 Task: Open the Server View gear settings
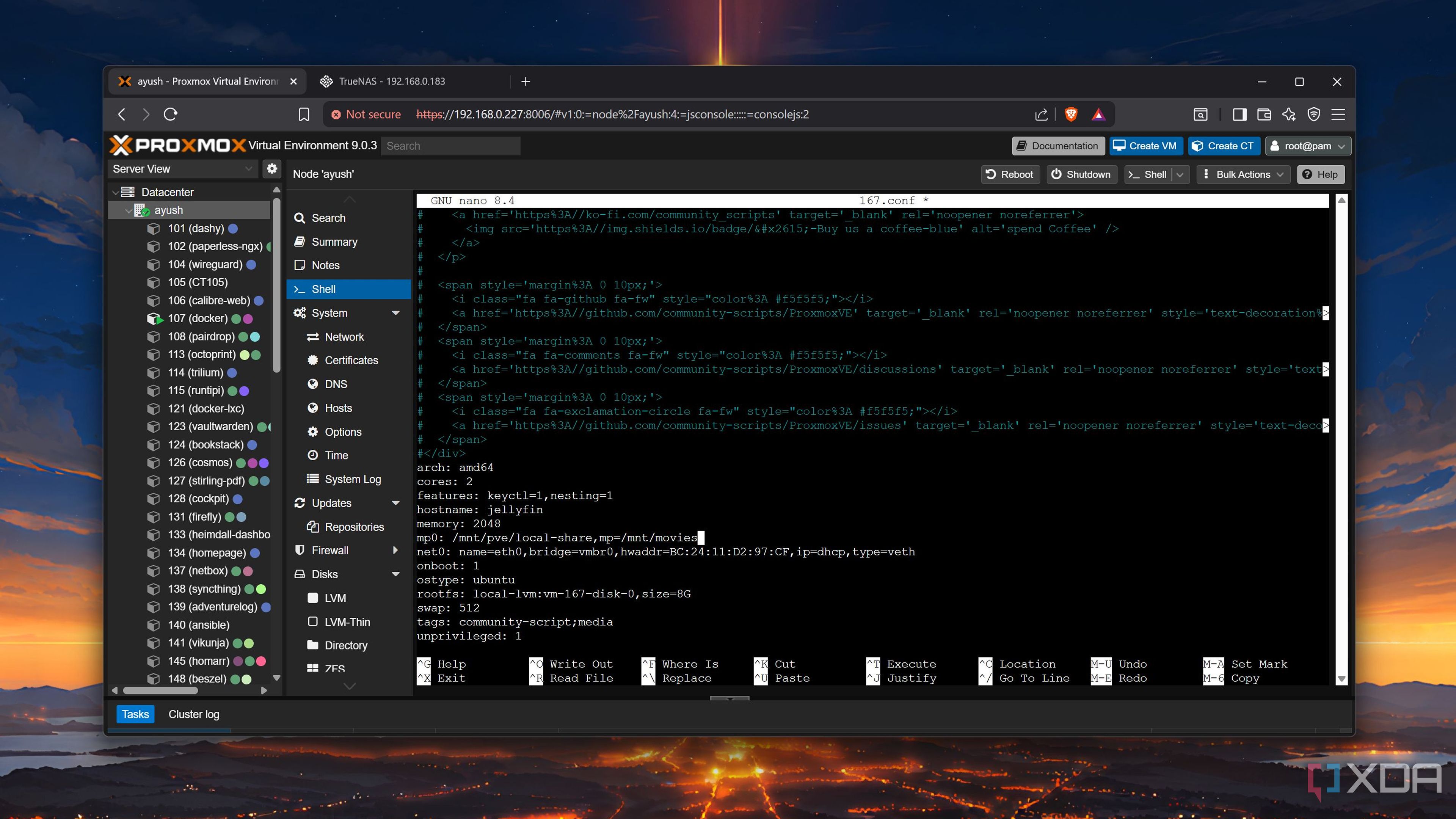pos(272,168)
